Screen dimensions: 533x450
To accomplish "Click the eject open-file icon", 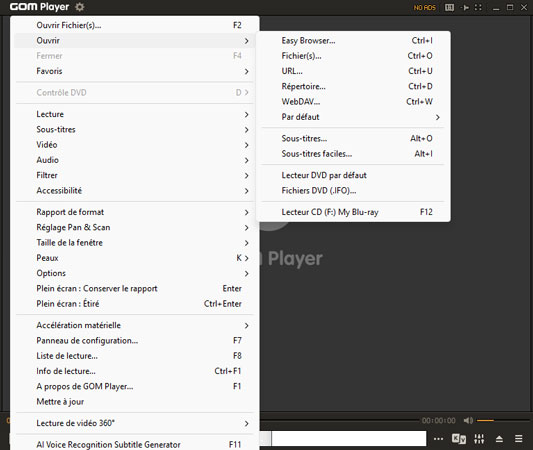I will point(499,439).
